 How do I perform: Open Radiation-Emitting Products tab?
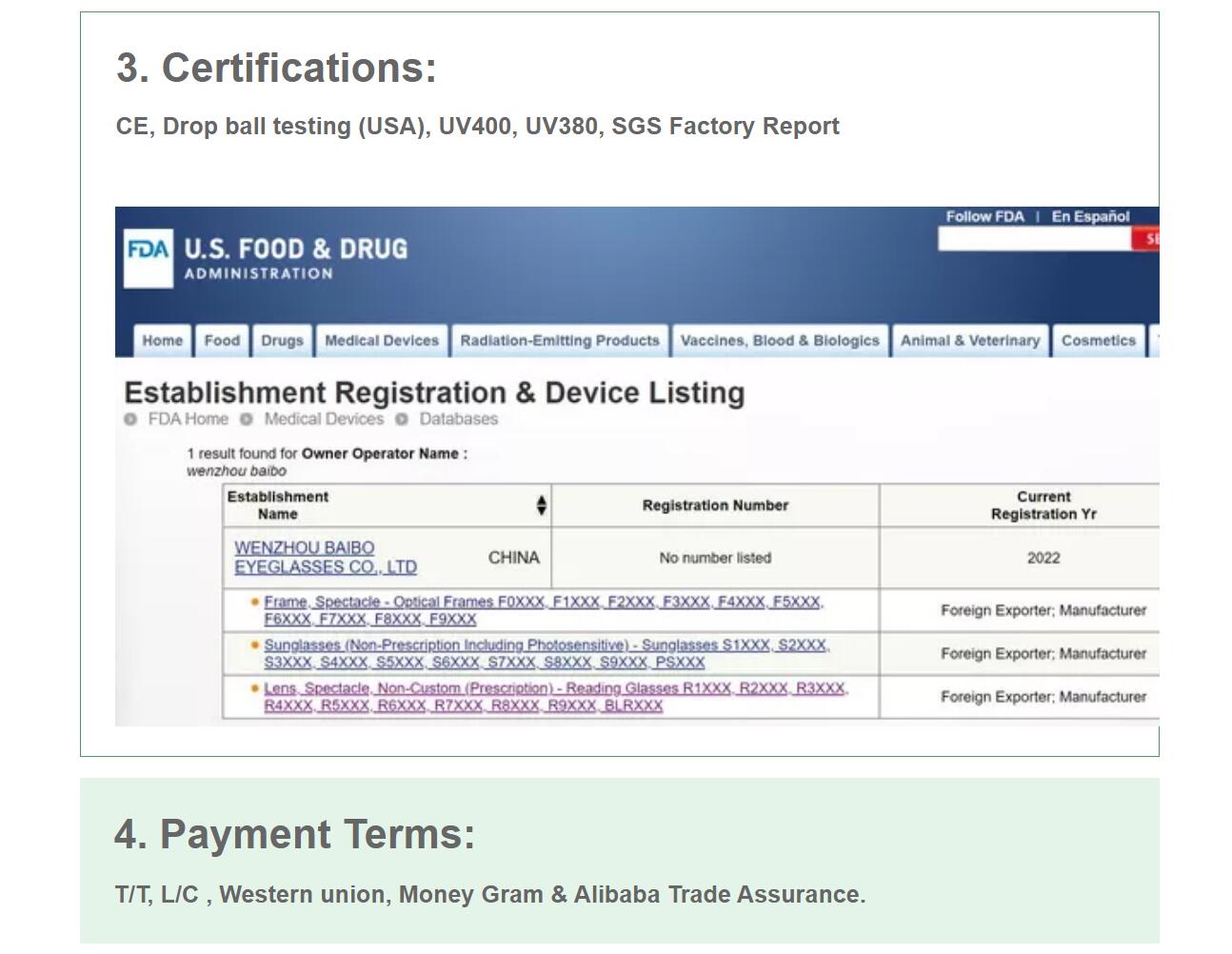click(x=560, y=341)
